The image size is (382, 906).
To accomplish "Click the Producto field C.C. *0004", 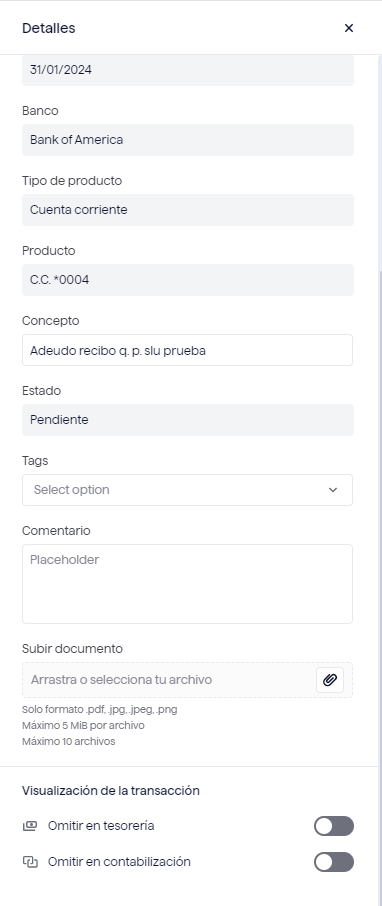I will (x=188, y=280).
